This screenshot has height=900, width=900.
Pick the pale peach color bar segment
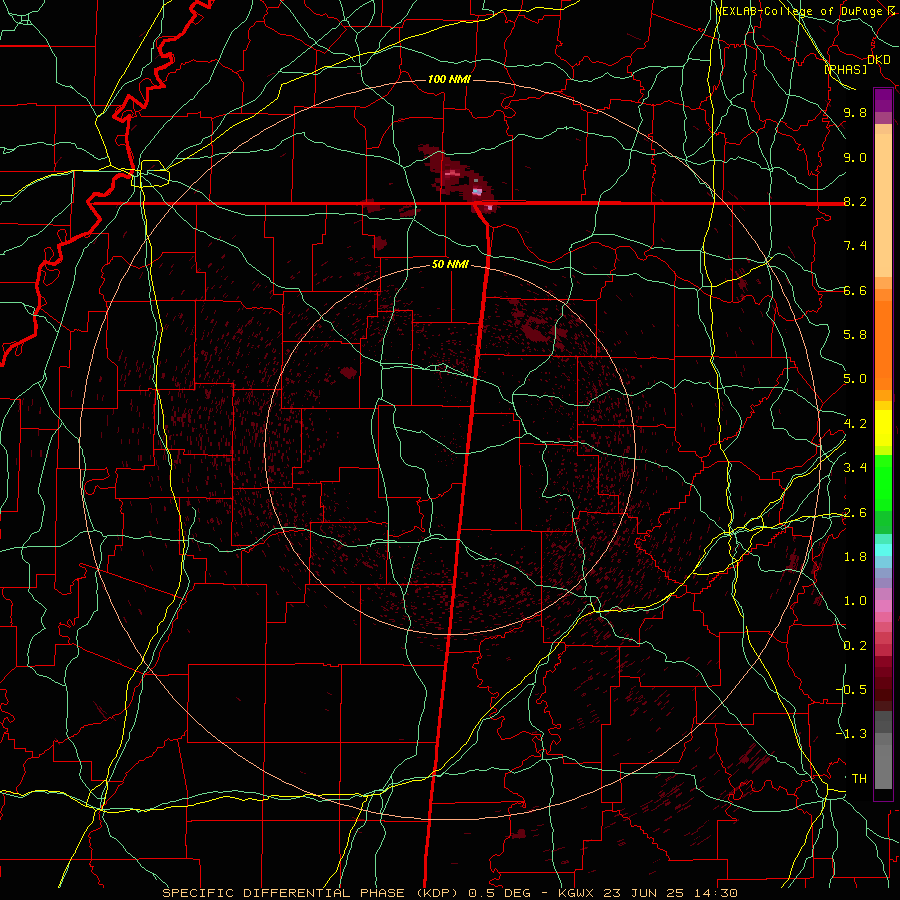[x=883, y=205]
